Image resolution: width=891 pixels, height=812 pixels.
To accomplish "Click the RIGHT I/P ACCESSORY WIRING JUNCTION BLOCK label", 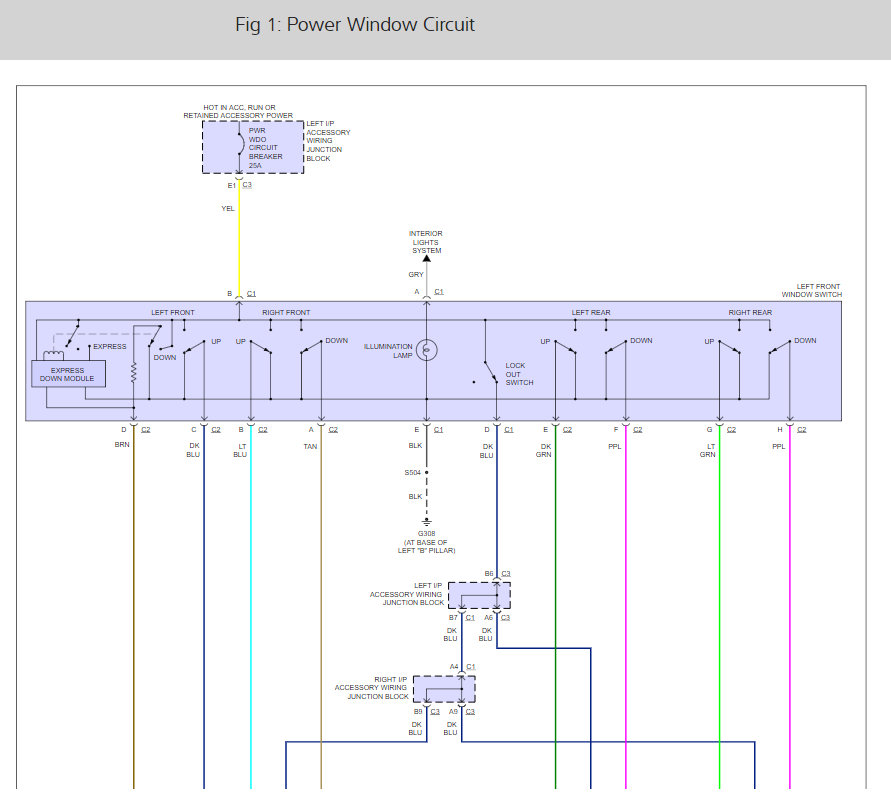I will click(372, 688).
